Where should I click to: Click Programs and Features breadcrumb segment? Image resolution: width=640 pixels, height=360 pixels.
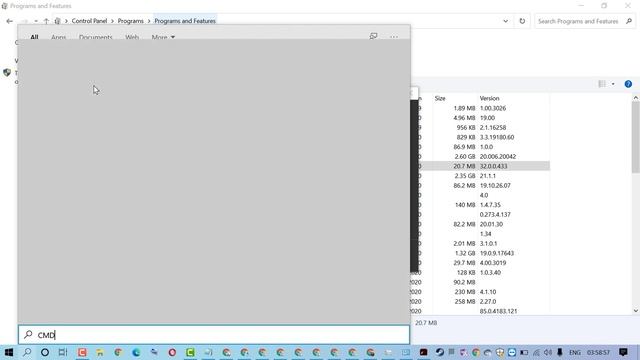click(x=185, y=21)
